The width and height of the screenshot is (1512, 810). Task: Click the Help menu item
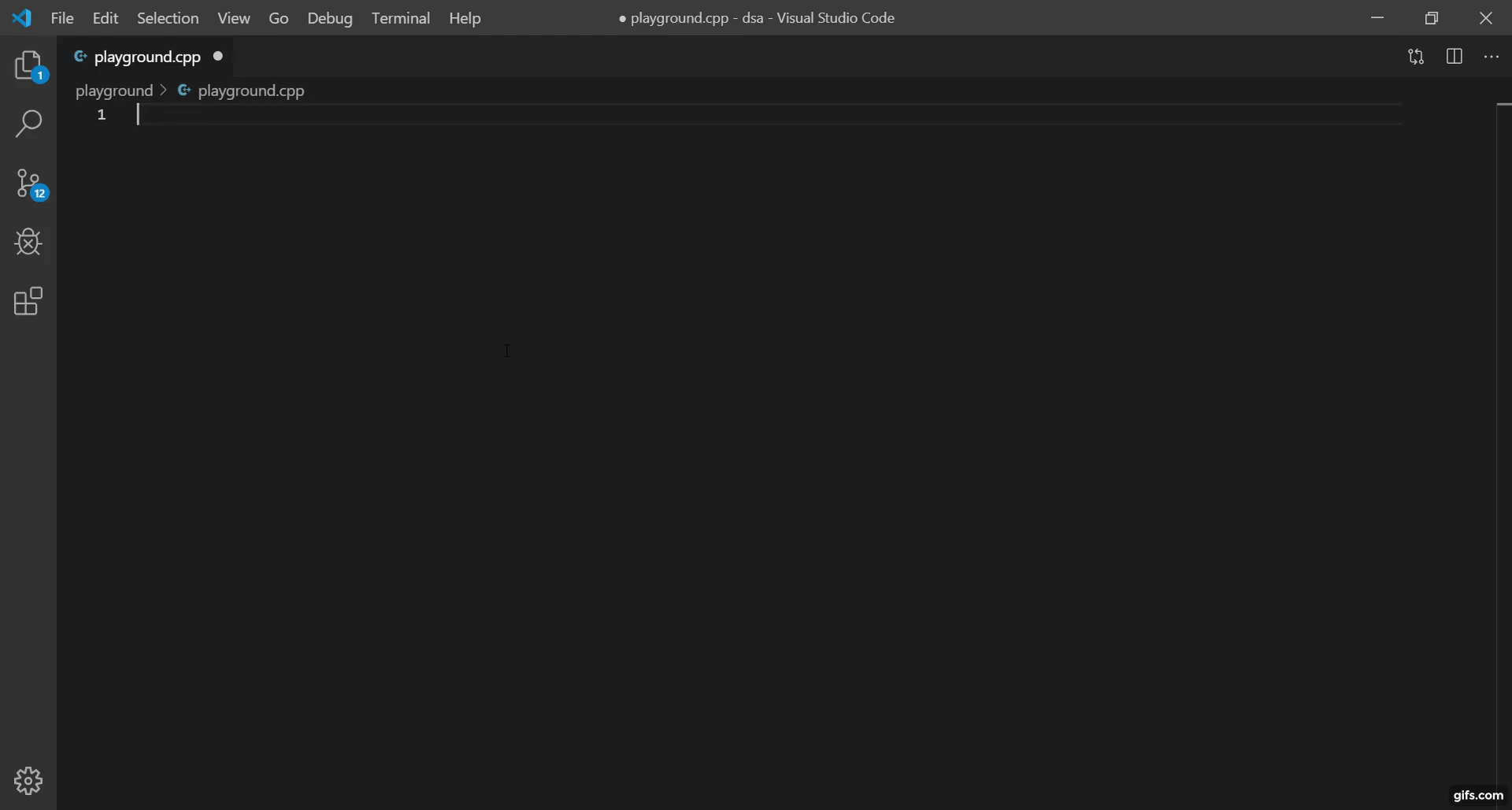tap(465, 18)
